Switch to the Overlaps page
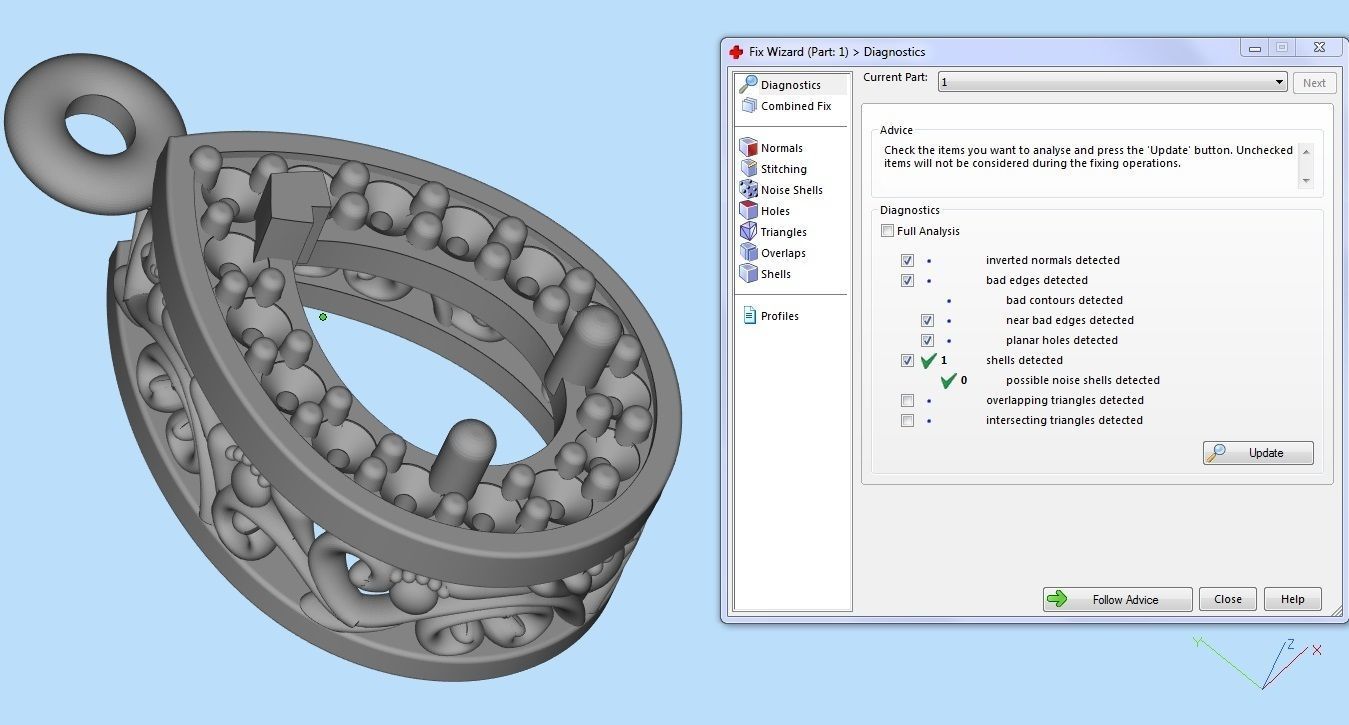The image size is (1349, 725). (773, 253)
